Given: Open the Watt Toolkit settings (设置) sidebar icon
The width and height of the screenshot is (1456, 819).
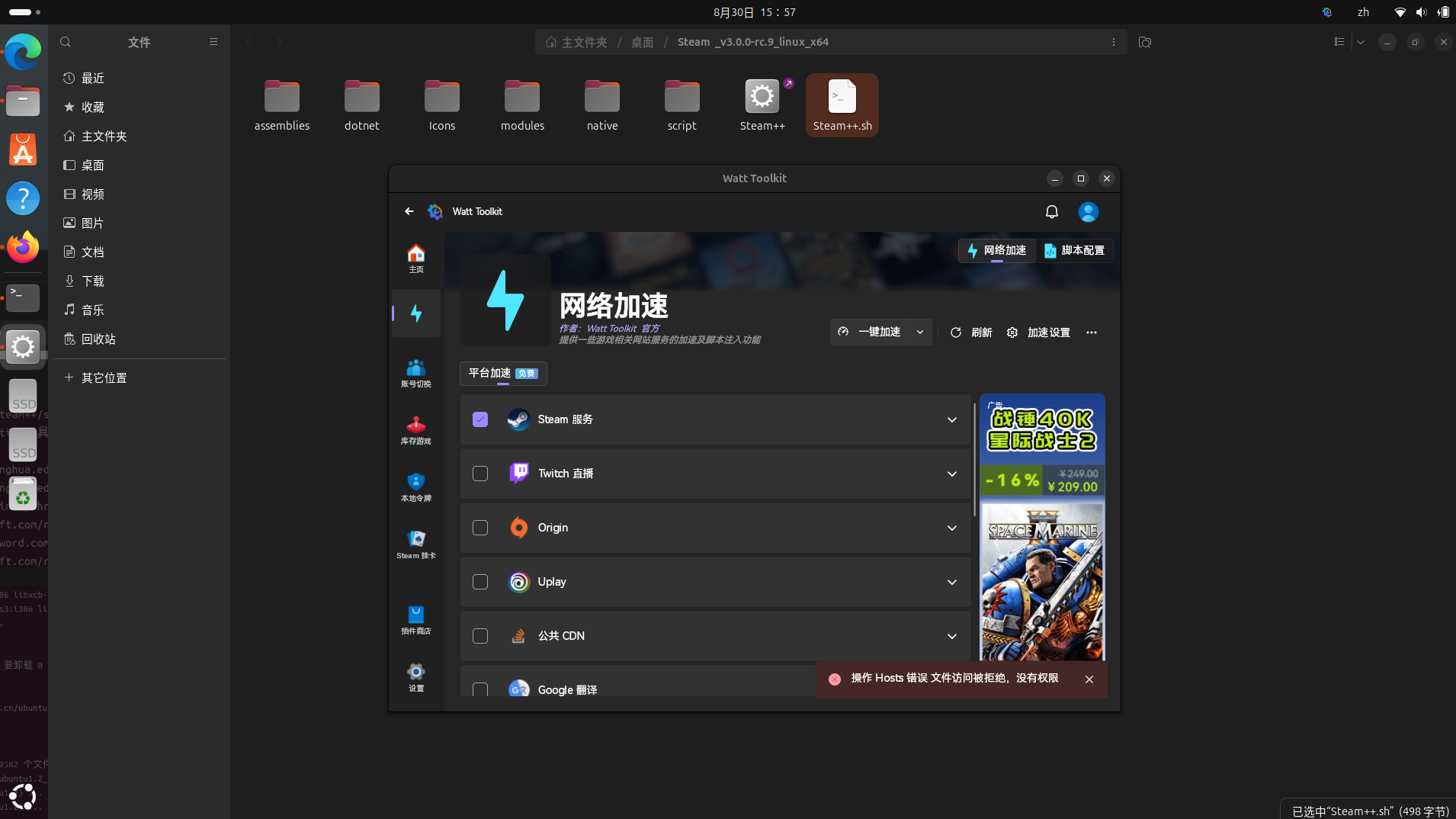Looking at the screenshot, I should click(x=415, y=677).
